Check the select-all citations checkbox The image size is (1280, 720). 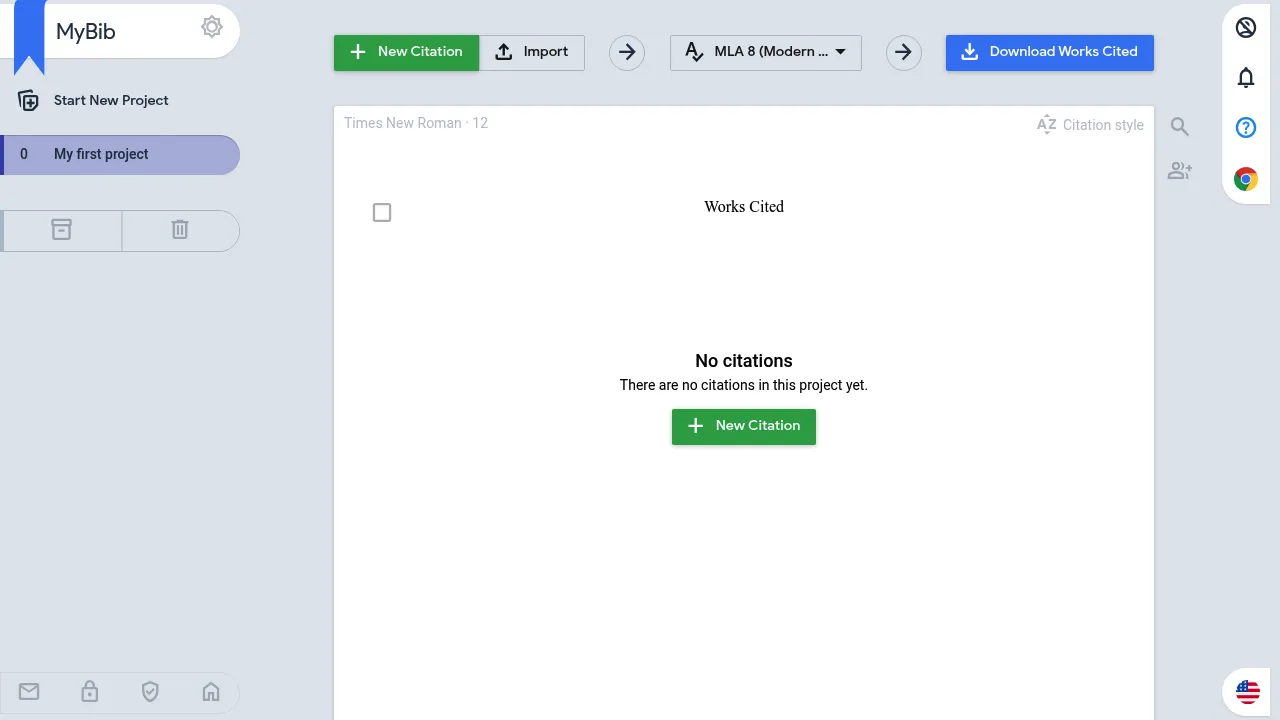382,212
